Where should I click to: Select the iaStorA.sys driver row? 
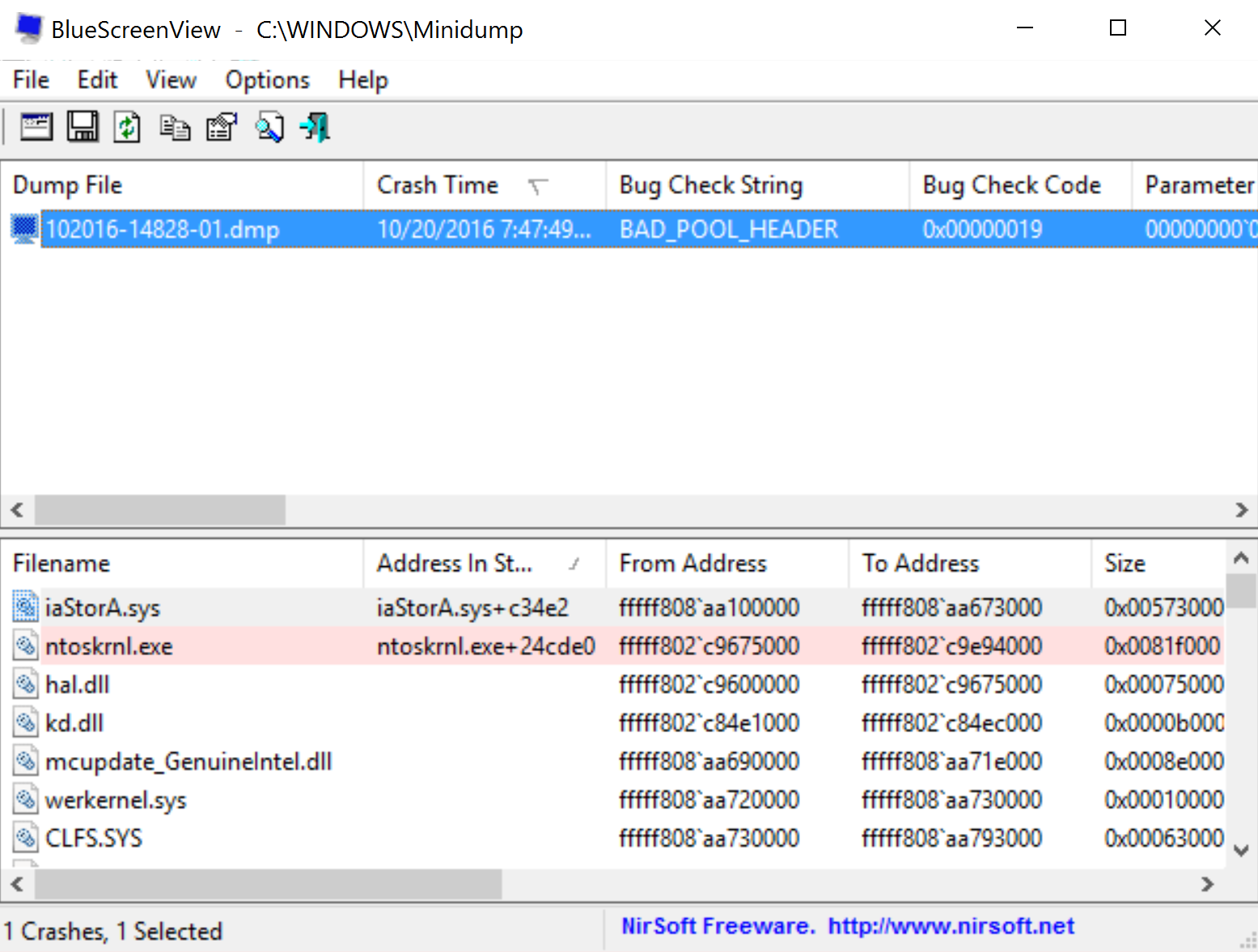click(x=612, y=607)
